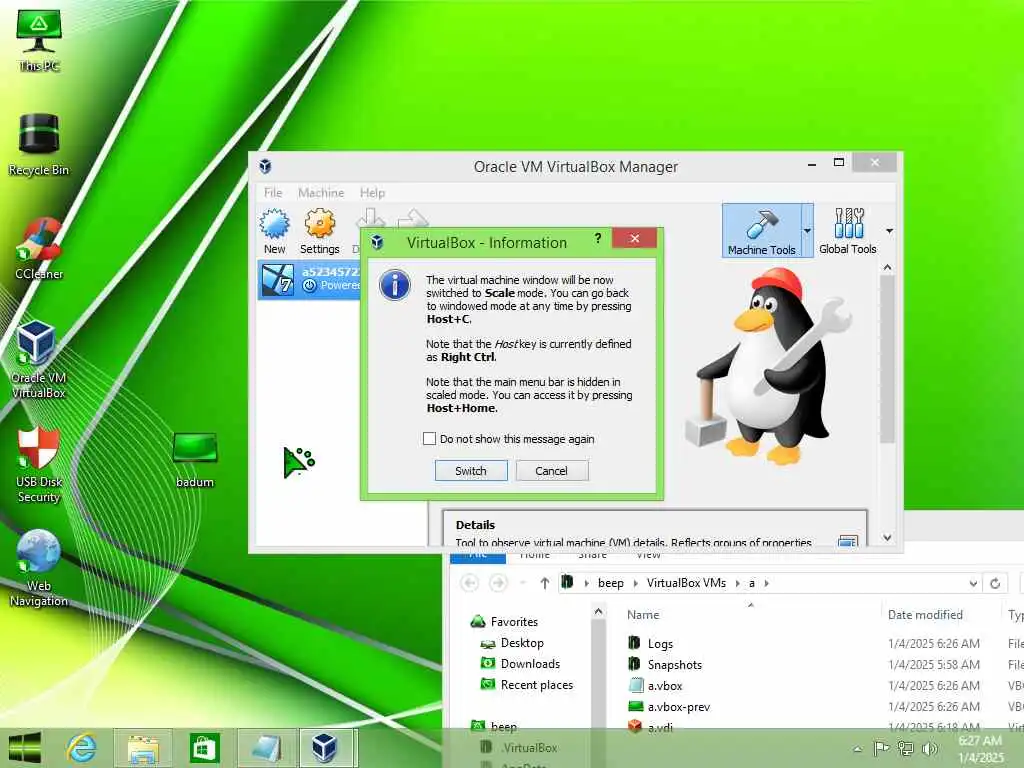The width and height of the screenshot is (1024, 768).
Task: Open Desktop in navigation pane
Action: click(512, 643)
